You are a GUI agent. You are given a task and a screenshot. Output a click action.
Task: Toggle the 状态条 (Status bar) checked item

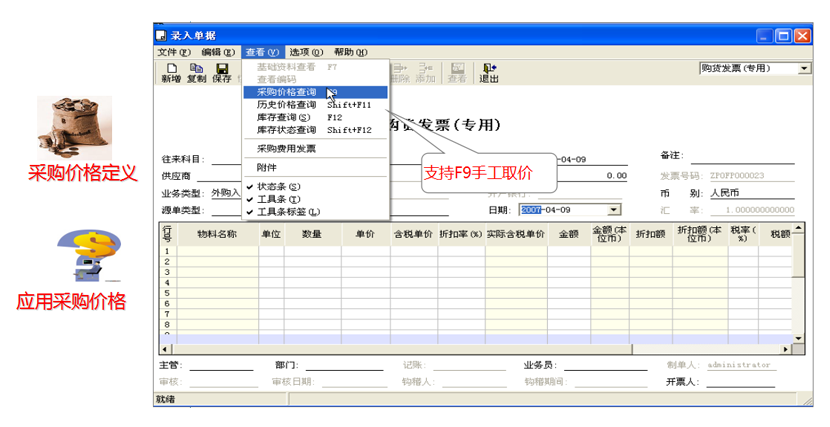(x=279, y=186)
